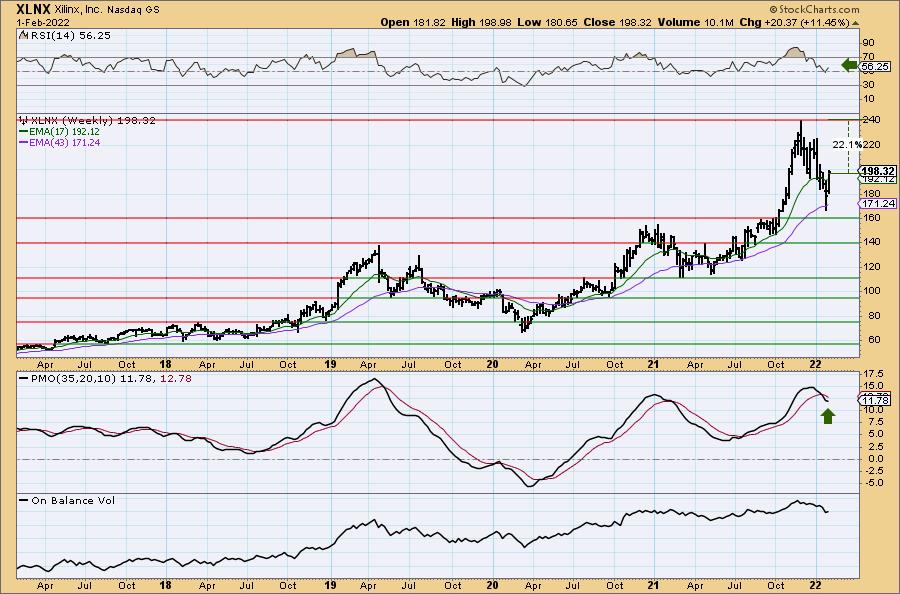Screen dimensions: 900x594
Task: Click the 240 price axis label
Action: click(871, 120)
